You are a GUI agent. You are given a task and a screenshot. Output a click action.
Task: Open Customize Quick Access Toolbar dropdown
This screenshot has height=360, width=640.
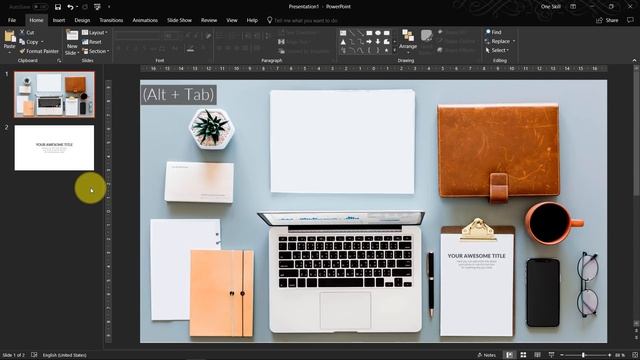109,7
